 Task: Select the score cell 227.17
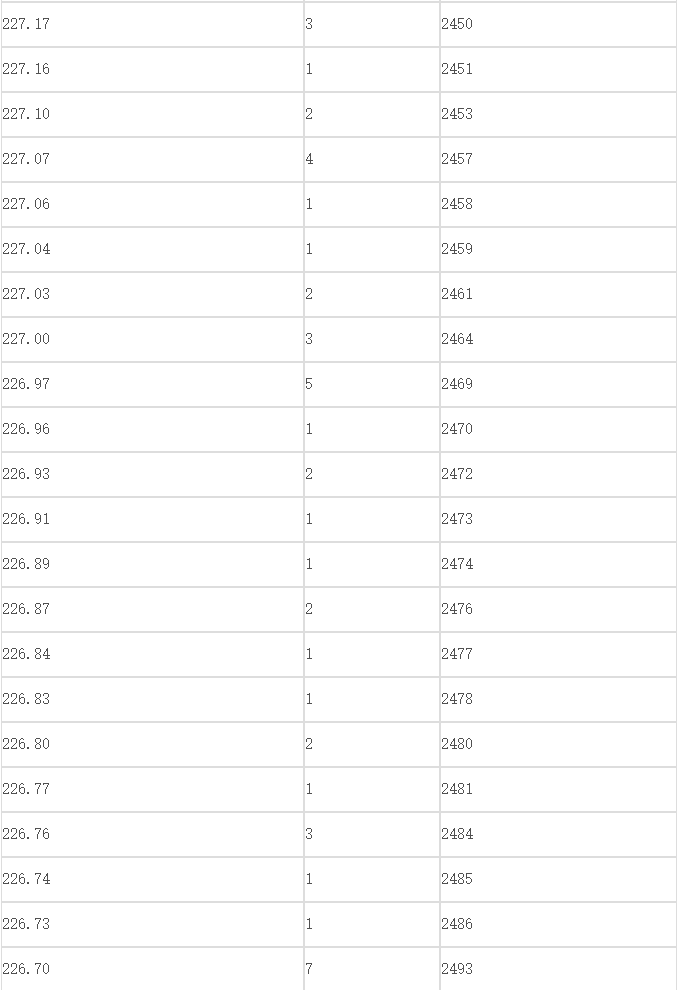[152, 24]
